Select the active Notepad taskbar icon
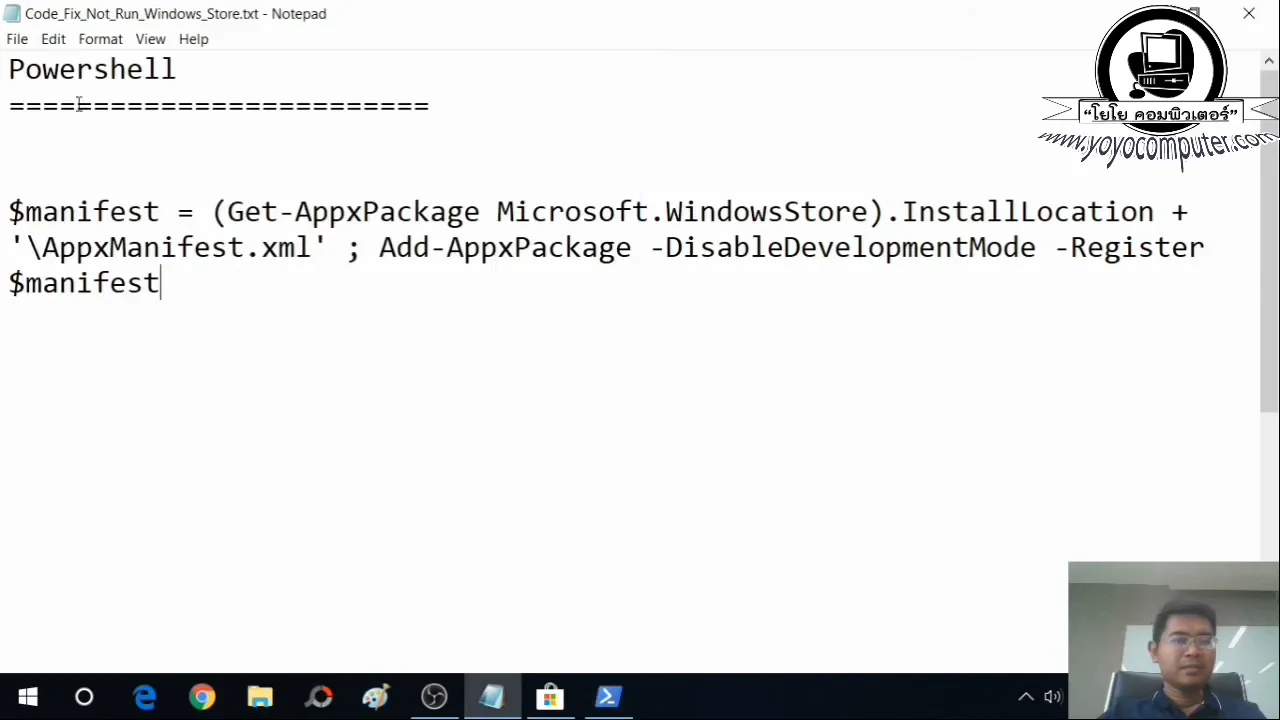The width and height of the screenshot is (1280, 720). [x=491, y=696]
